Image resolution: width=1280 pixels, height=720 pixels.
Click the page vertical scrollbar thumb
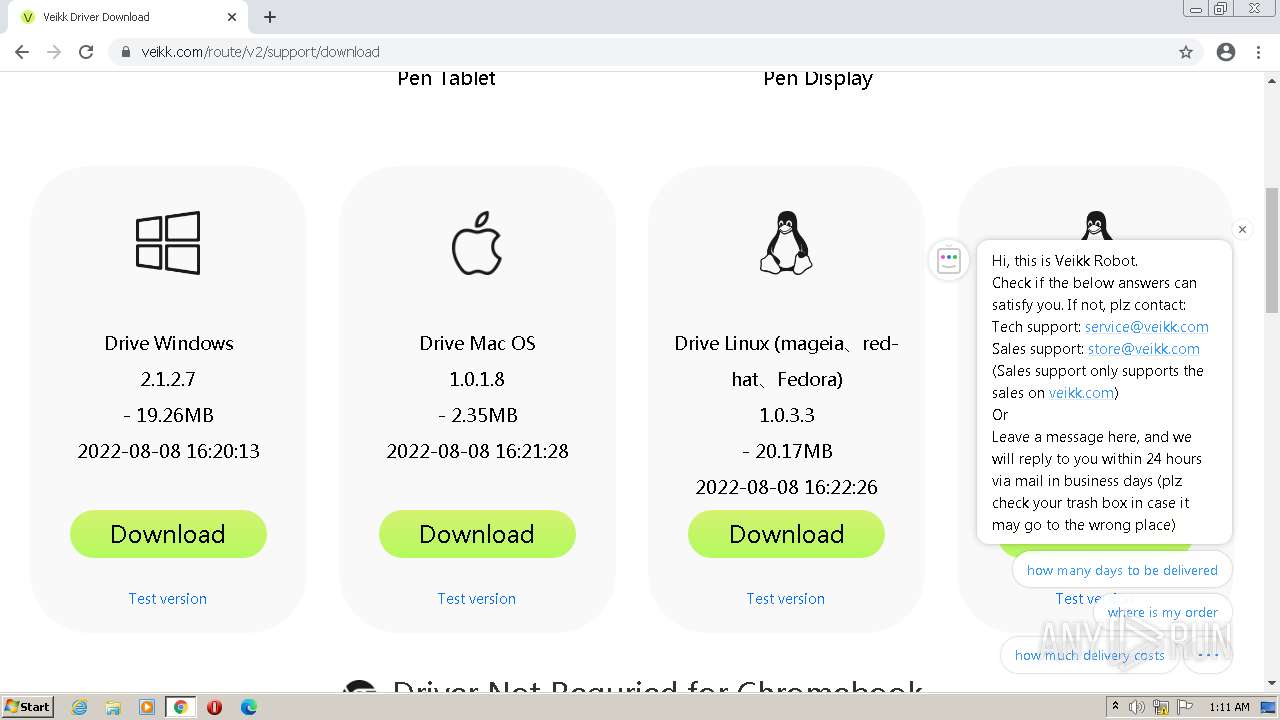coord(1272,251)
